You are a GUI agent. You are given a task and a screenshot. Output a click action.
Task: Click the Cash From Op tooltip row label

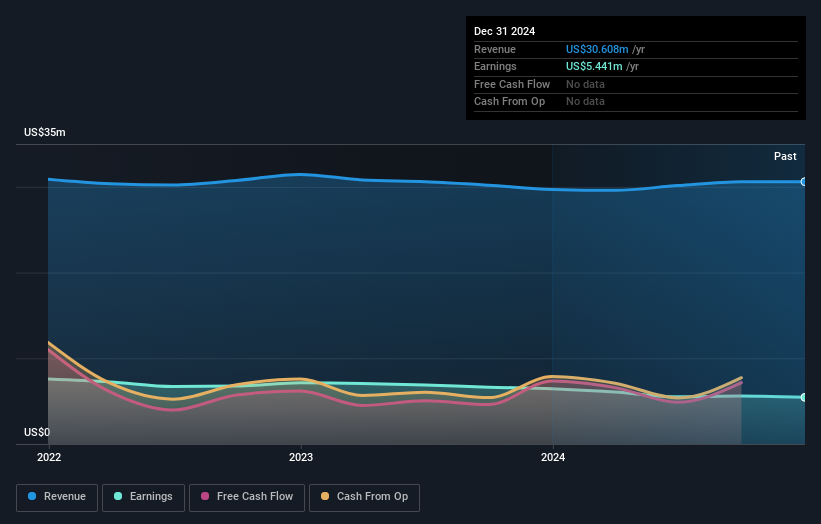pos(509,102)
